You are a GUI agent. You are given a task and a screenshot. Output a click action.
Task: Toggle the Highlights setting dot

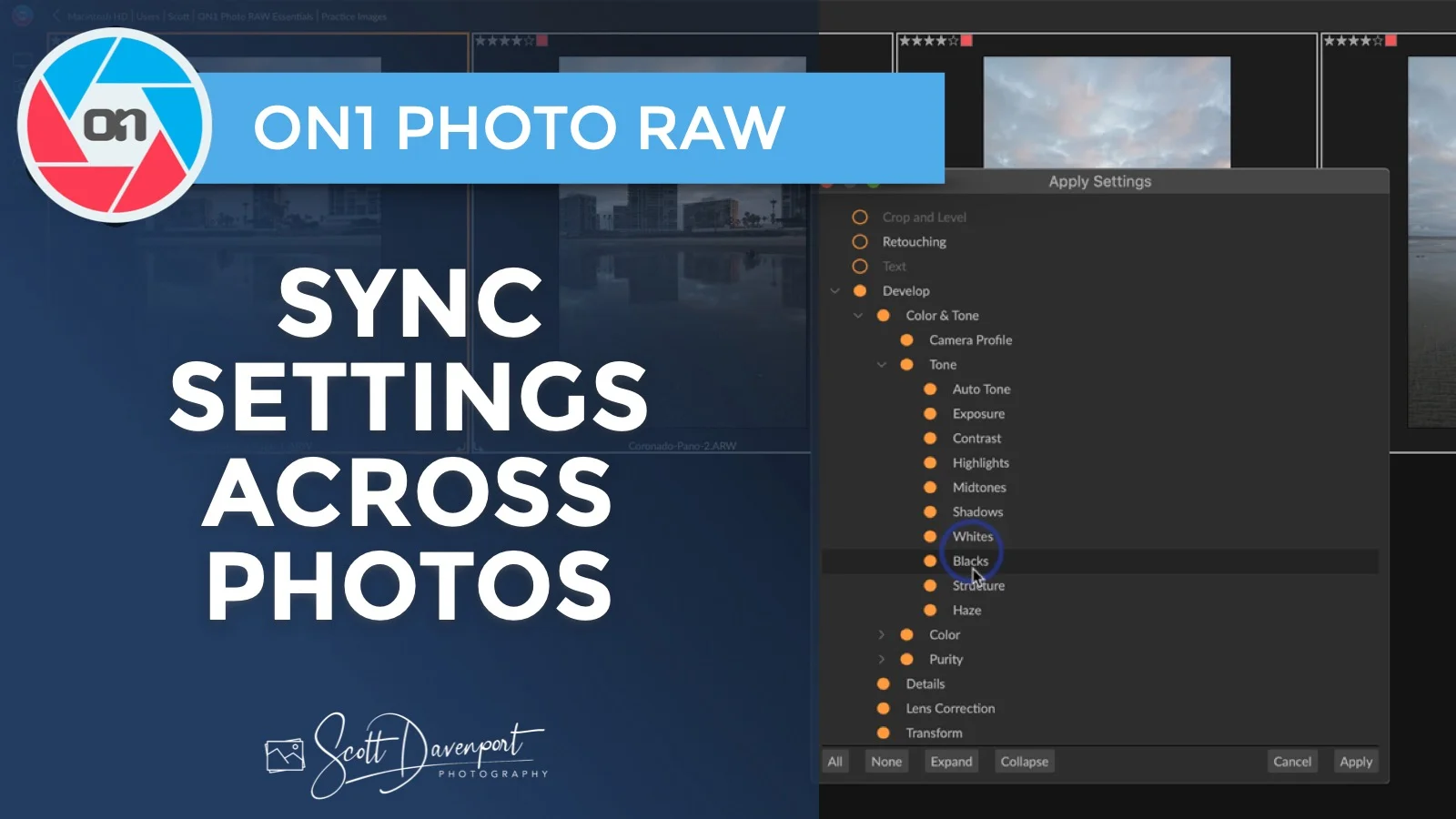pos(930,463)
